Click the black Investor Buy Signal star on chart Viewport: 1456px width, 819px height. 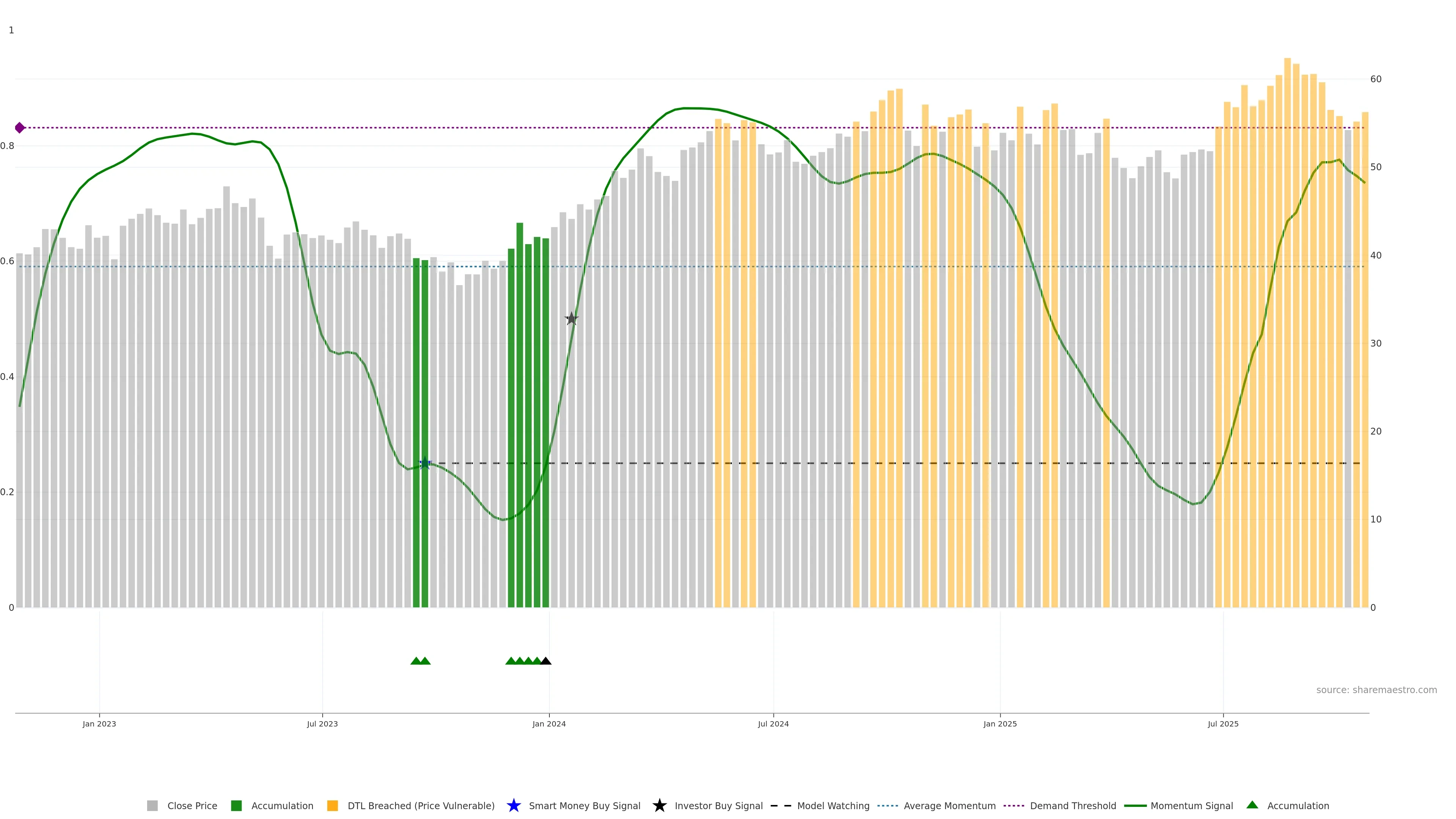point(571,319)
